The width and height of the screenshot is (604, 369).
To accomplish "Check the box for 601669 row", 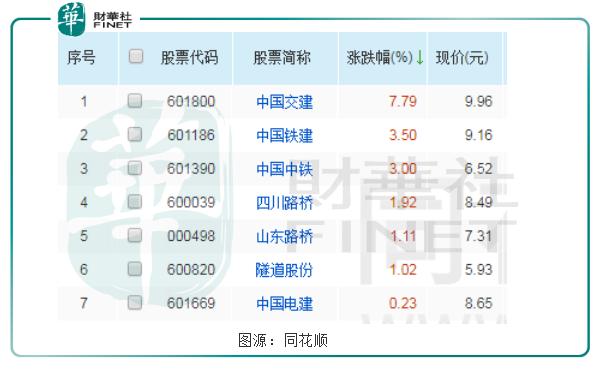I will (135, 302).
